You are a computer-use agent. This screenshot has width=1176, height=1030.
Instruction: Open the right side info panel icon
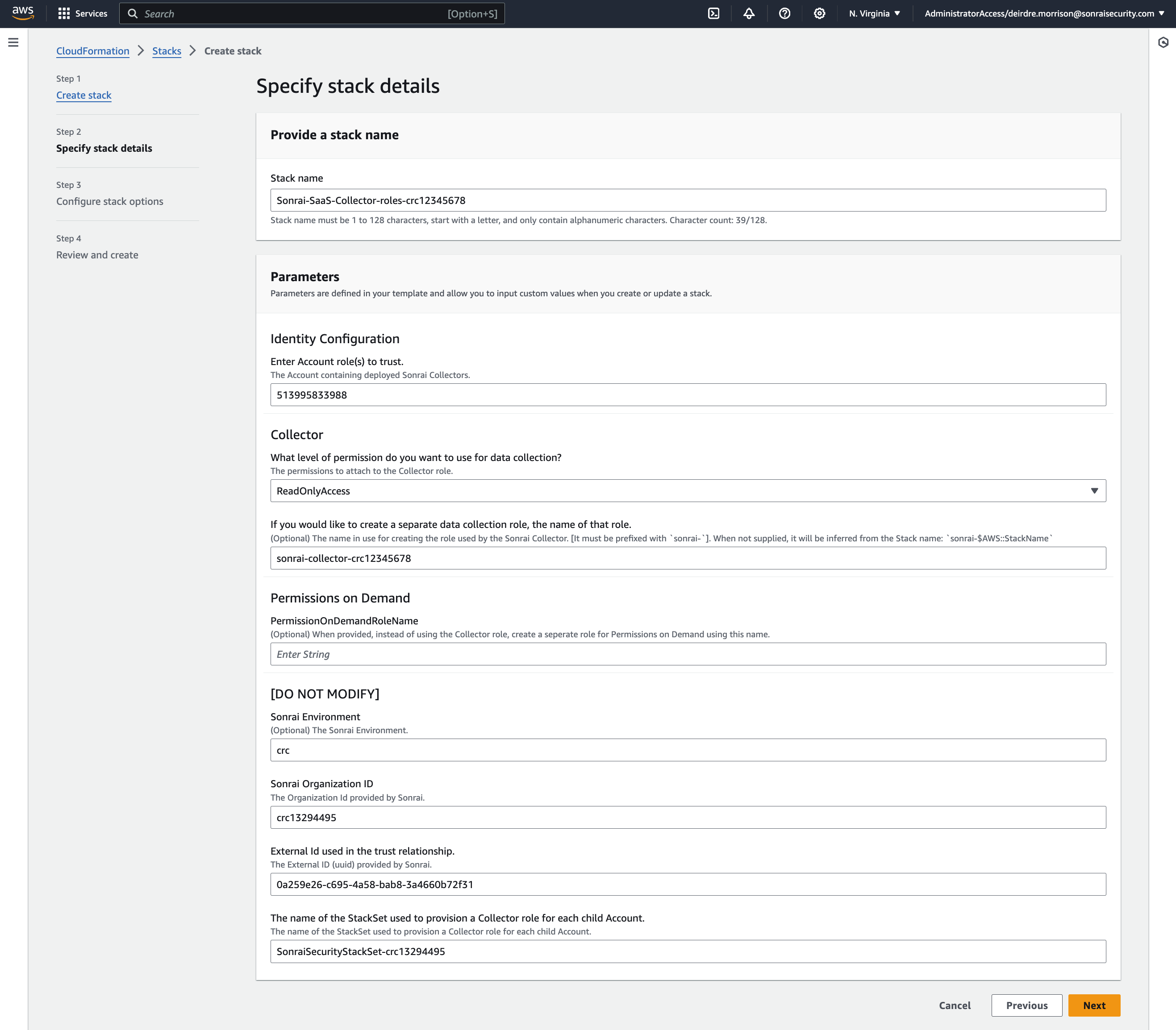point(1163,42)
